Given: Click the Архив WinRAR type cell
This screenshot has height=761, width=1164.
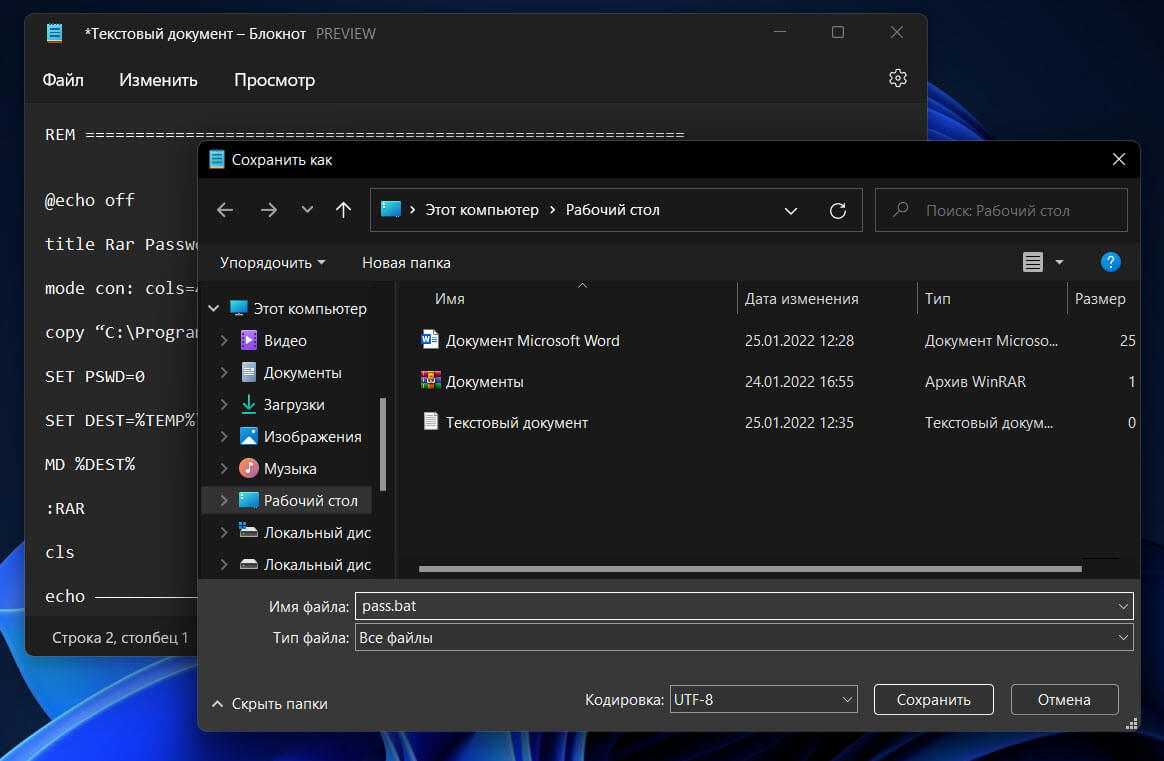Looking at the screenshot, I should point(975,382).
